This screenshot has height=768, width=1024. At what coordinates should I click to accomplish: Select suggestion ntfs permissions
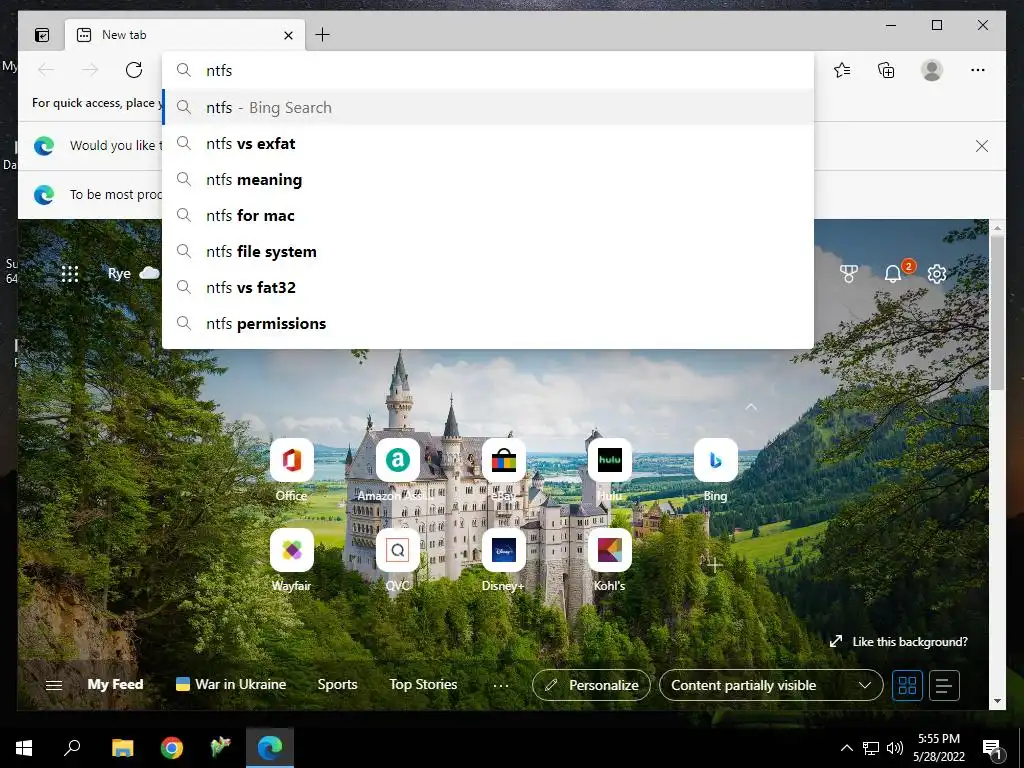pyautogui.click(x=488, y=323)
